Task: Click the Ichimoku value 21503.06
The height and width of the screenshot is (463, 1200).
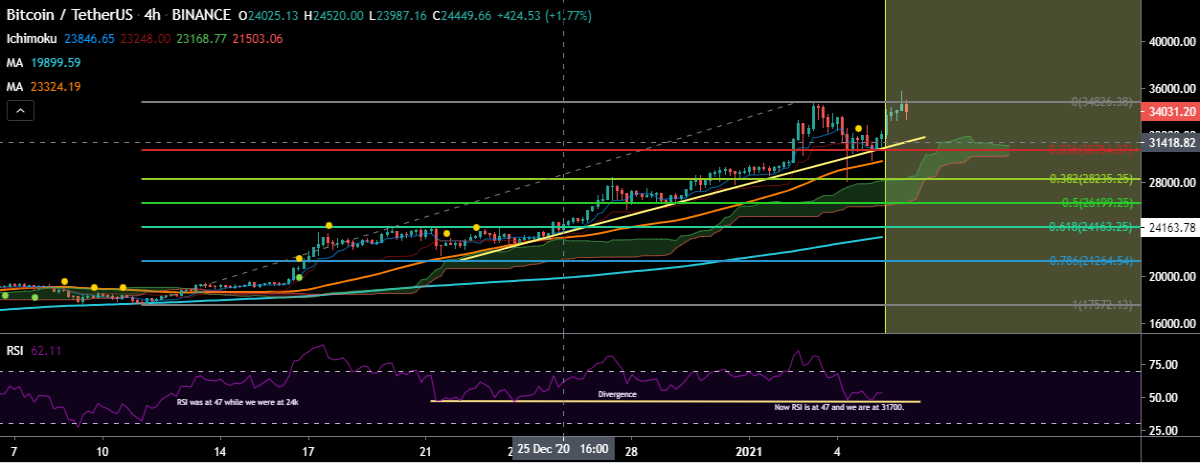Action: [x=258, y=39]
